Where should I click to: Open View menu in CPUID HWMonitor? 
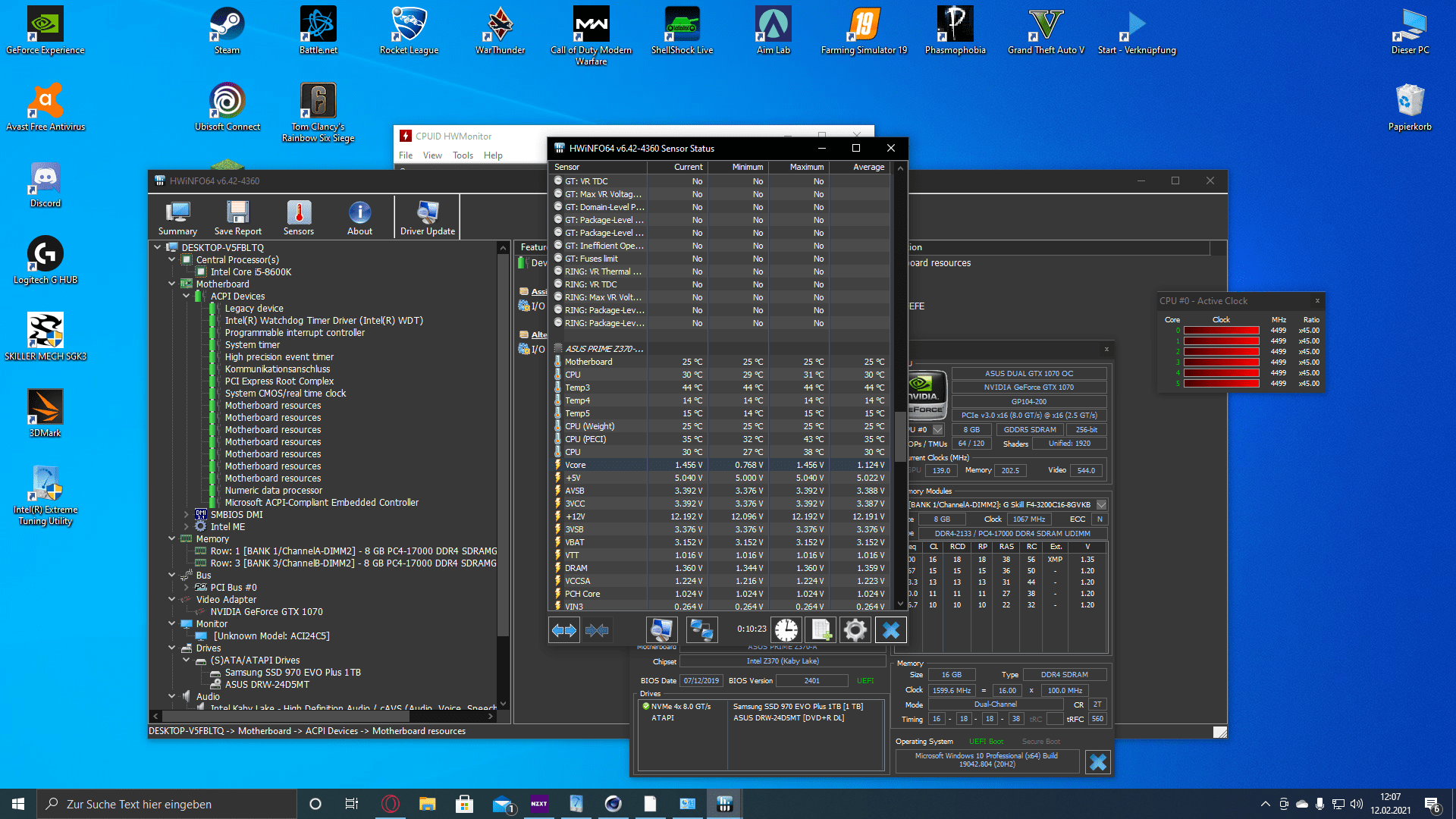(432, 155)
